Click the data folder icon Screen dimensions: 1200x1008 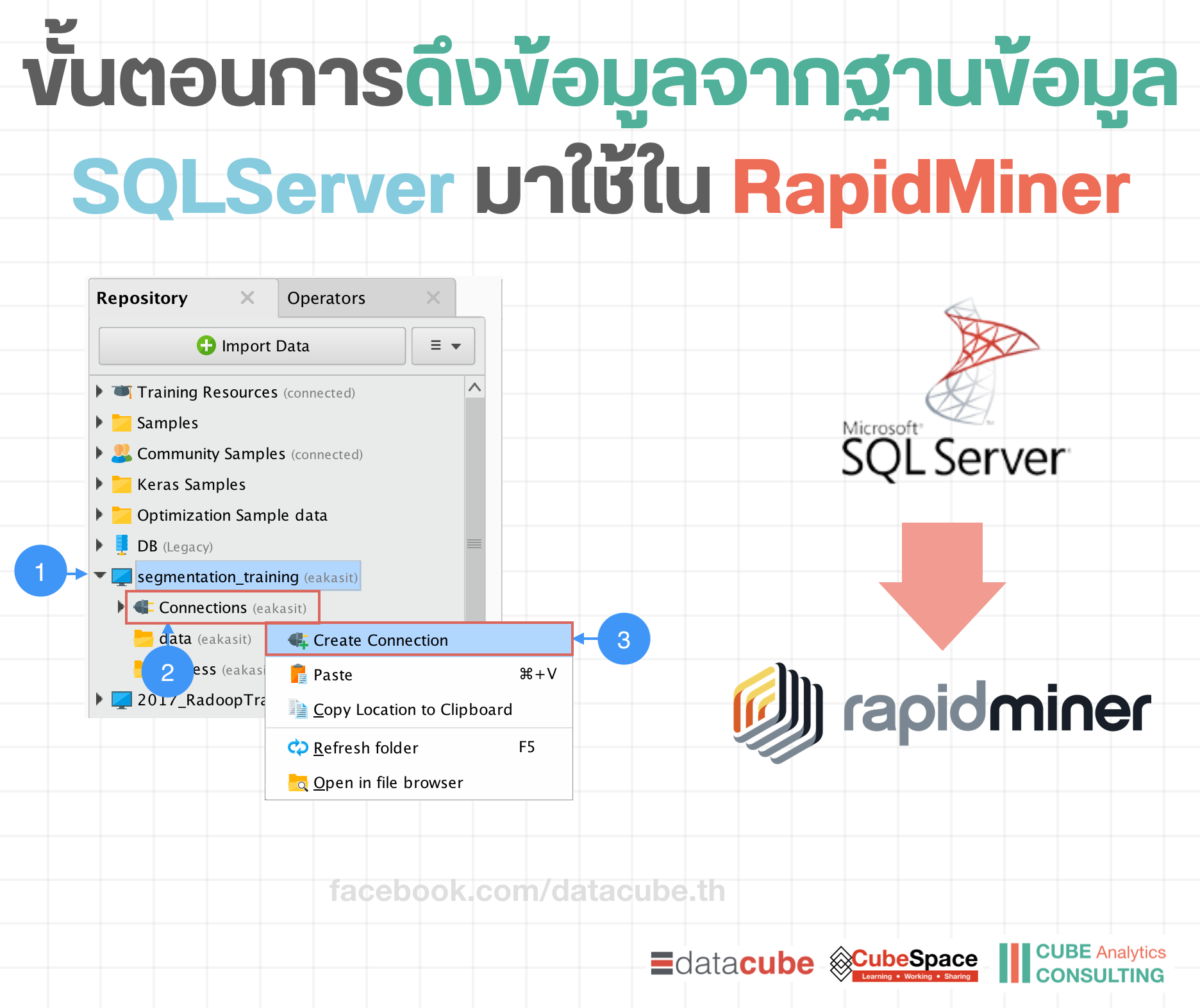click(x=144, y=638)
